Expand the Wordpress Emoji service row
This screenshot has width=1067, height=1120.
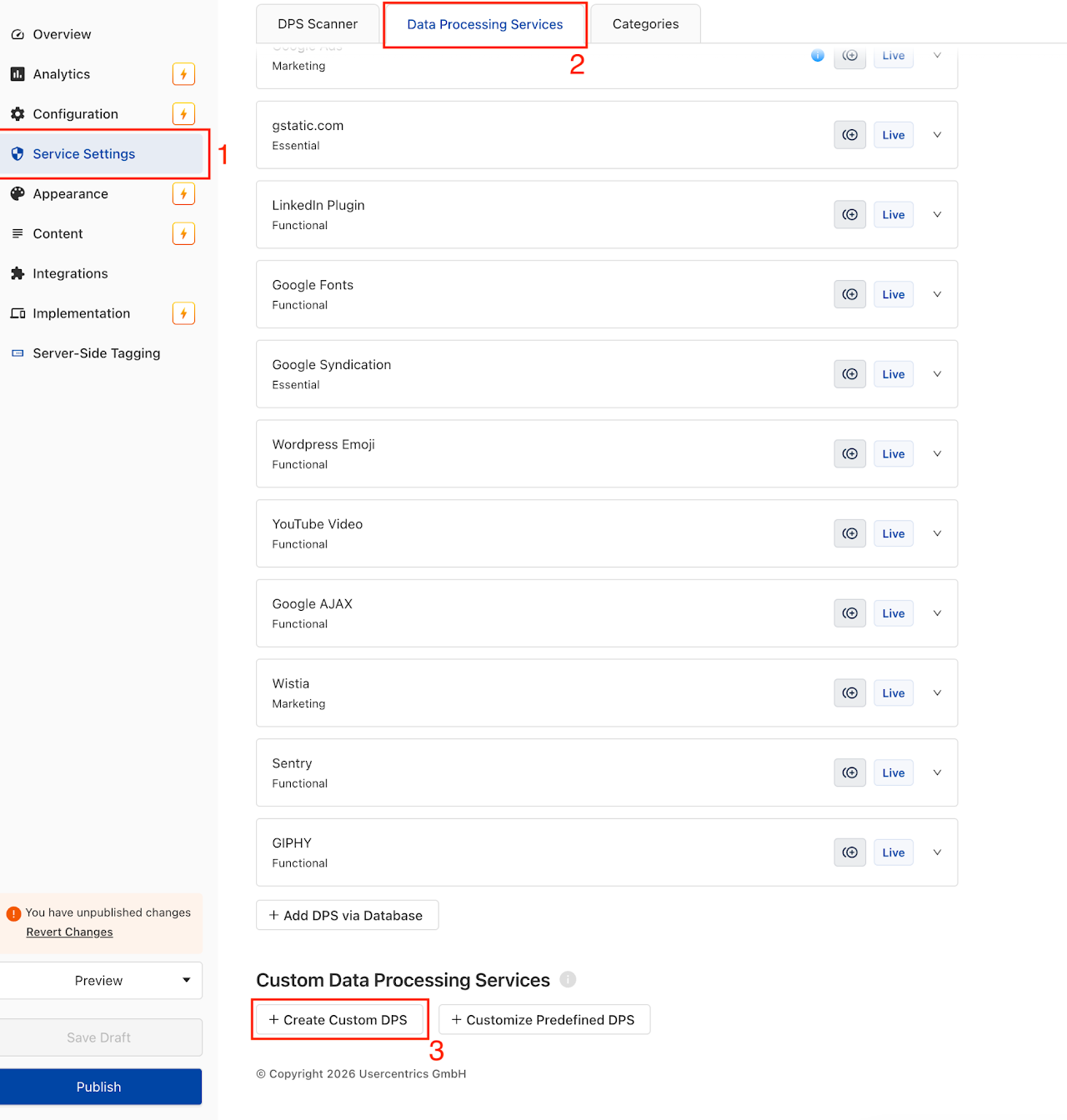point(937,454)
